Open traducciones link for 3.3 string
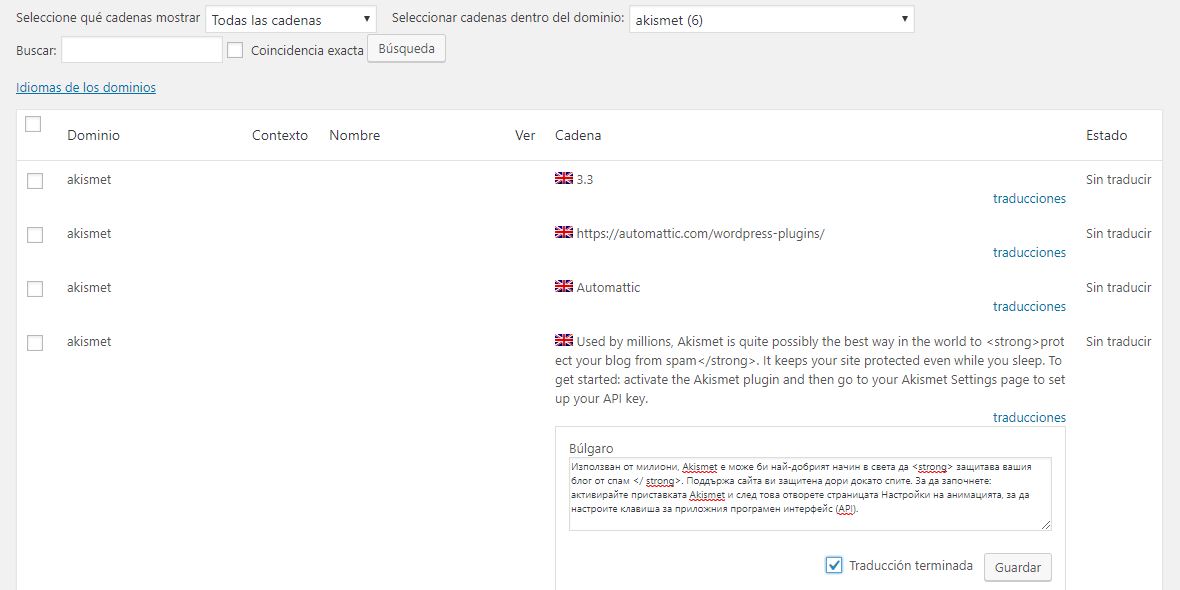The image size is (1180, 590). 1029,199
